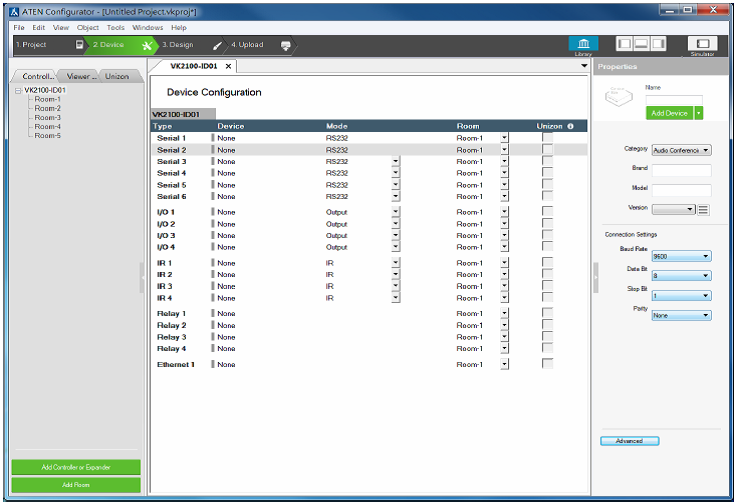Click the Model input field

pos(682,190)
